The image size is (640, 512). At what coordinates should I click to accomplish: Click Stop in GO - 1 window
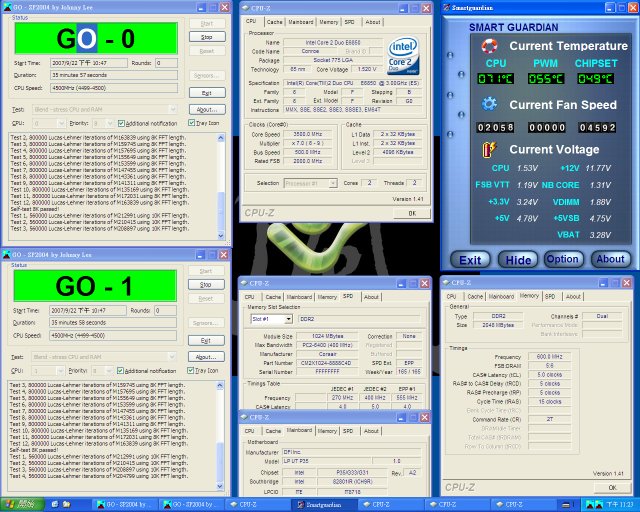[206, 285]
